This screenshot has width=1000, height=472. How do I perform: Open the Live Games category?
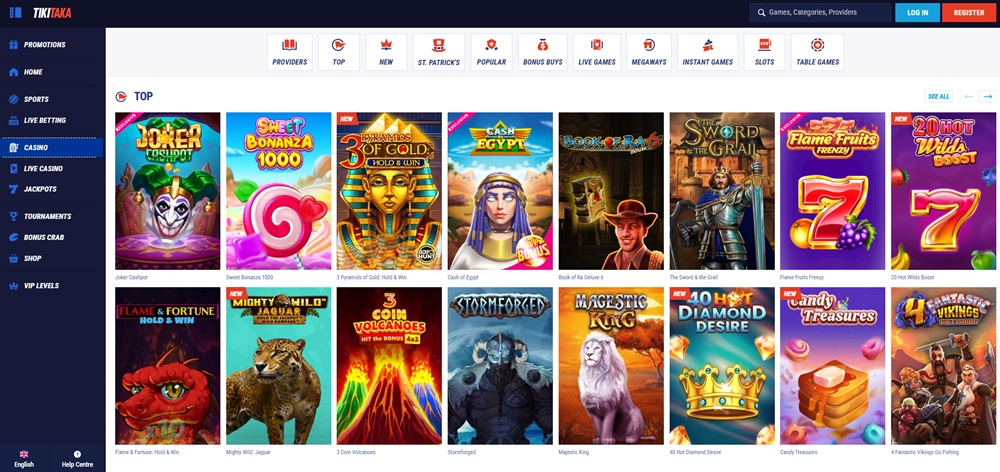coord(597,52)
